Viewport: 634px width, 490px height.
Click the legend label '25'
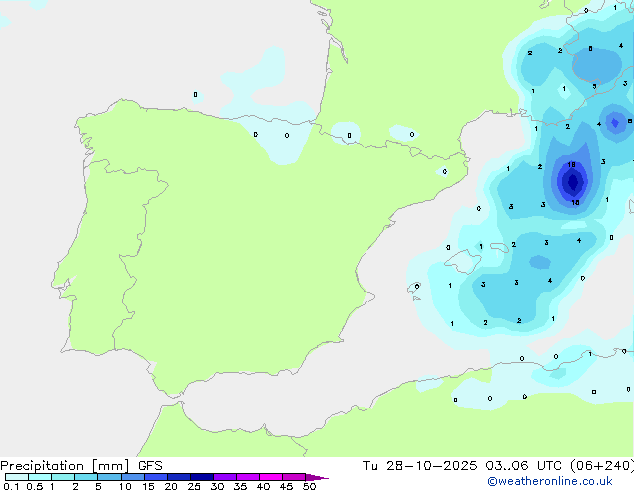pos(194,486)
